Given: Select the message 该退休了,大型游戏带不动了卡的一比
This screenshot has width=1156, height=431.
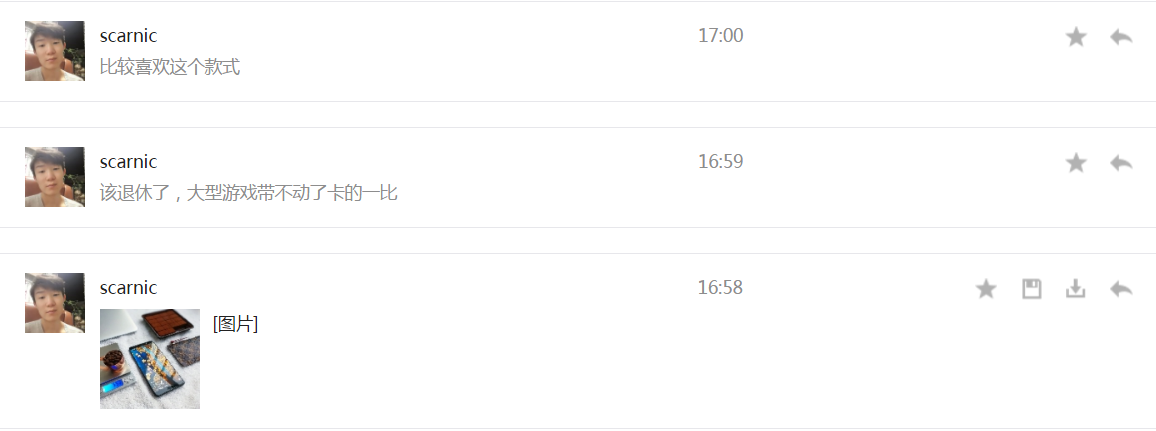Looking at the screenshot, I should 248,194.
